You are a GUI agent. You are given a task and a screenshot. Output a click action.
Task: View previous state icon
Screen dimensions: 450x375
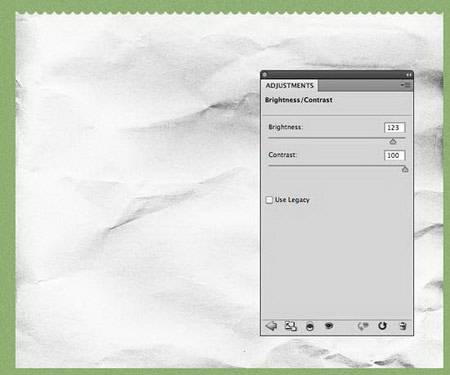pos(363,326)
